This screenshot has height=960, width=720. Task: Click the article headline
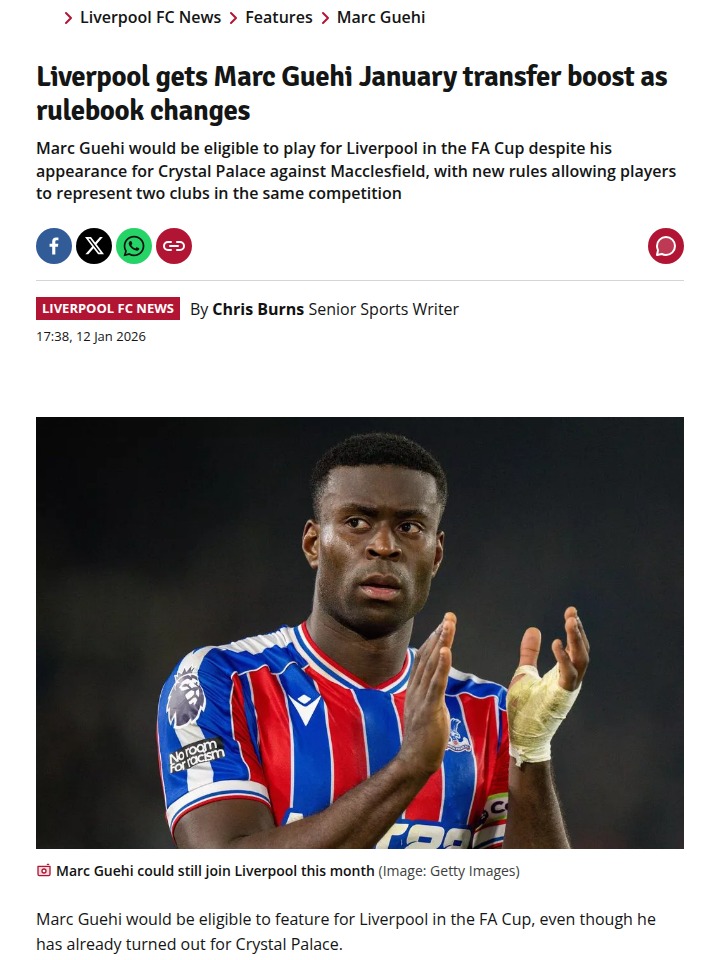click(352, 93)
